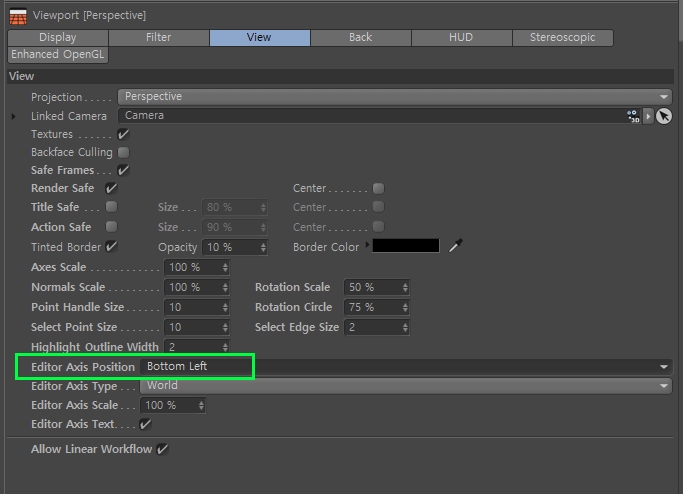Screen dimensions: 683x494
Task: Click the Opacity value field
Action: [x=235, y=247]
